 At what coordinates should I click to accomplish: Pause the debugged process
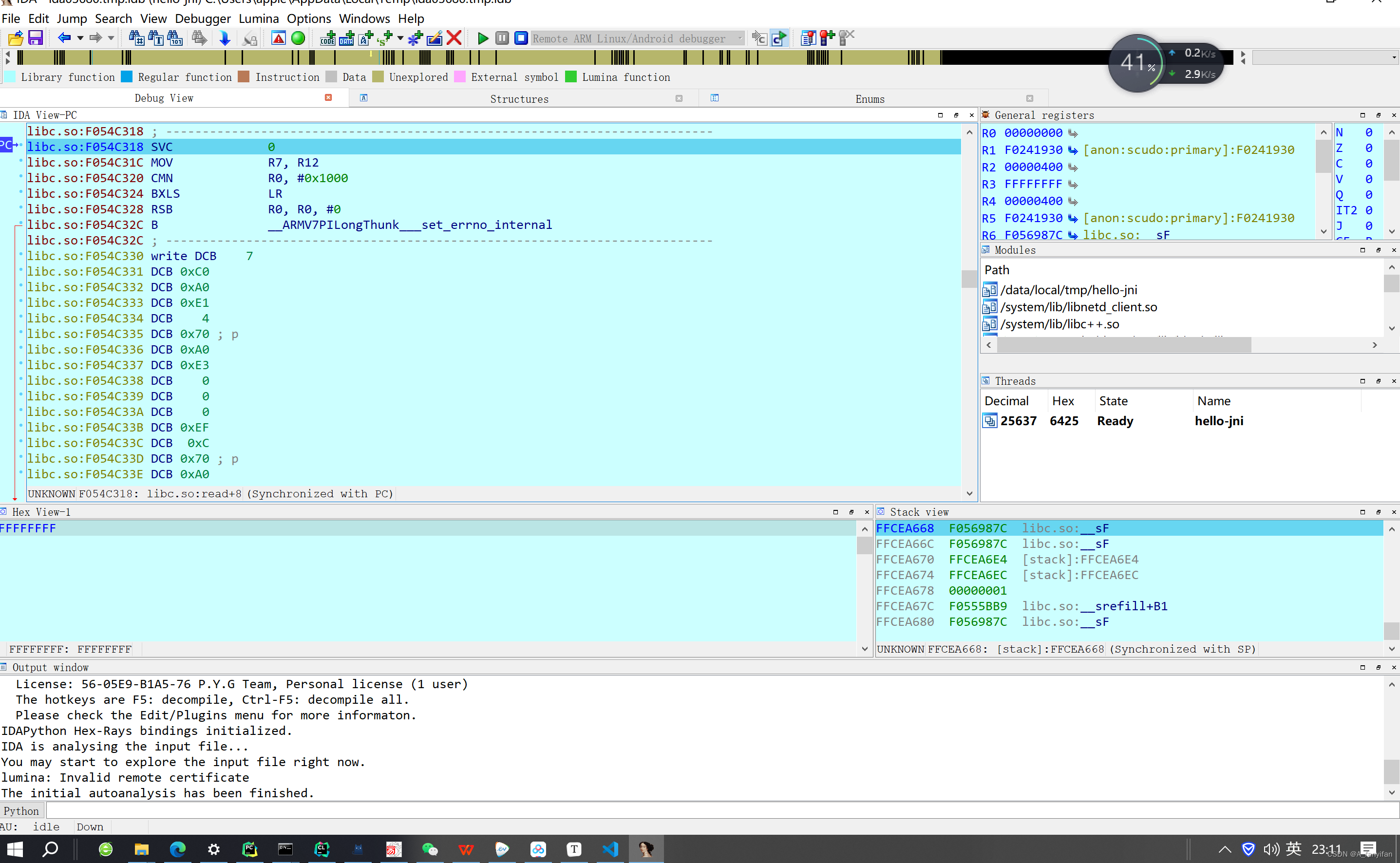502,38
